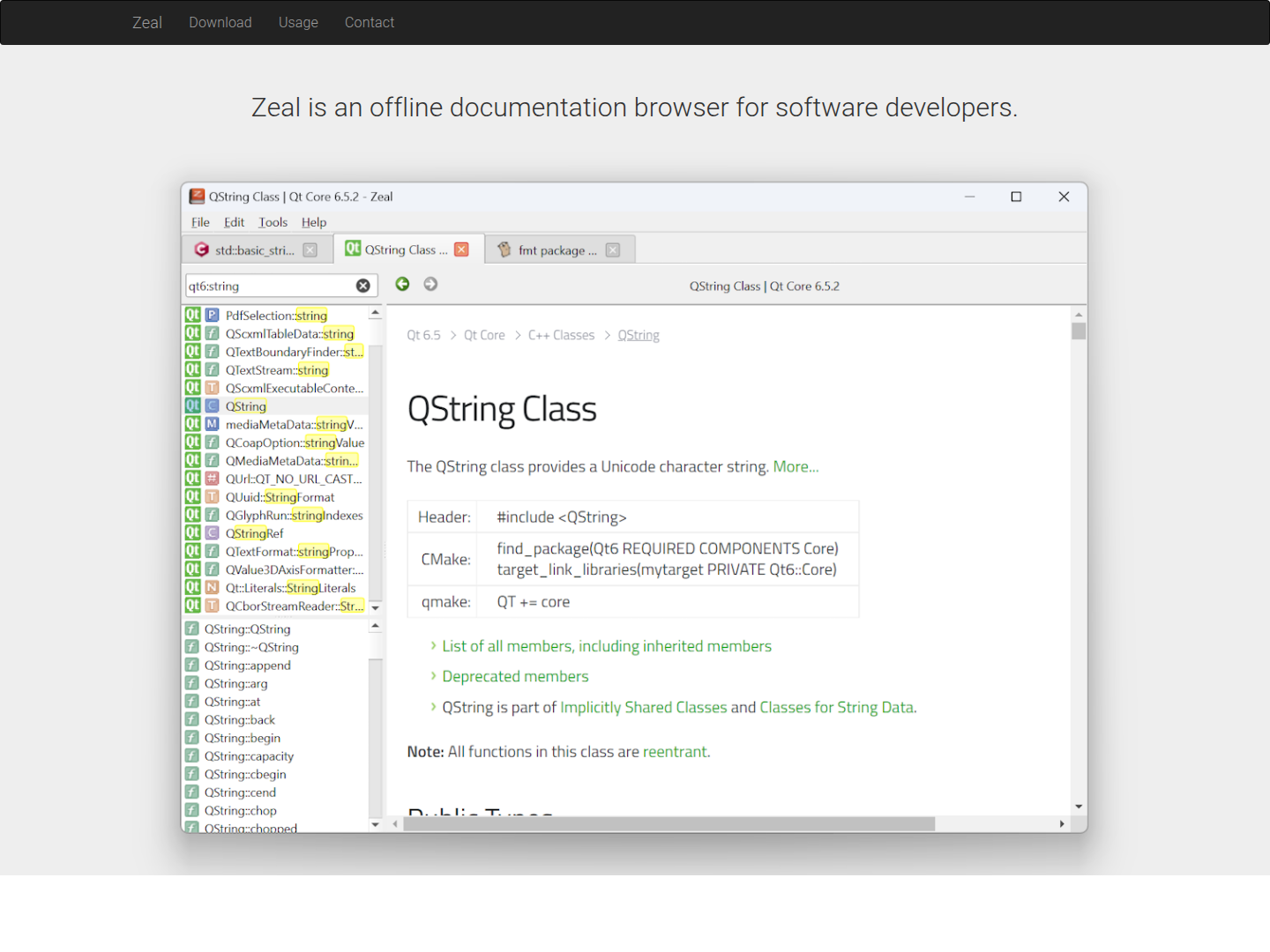This screenshot has height=952, width=1270.
Task: Open the File menu in Zeal
Action: pos(200,222)
